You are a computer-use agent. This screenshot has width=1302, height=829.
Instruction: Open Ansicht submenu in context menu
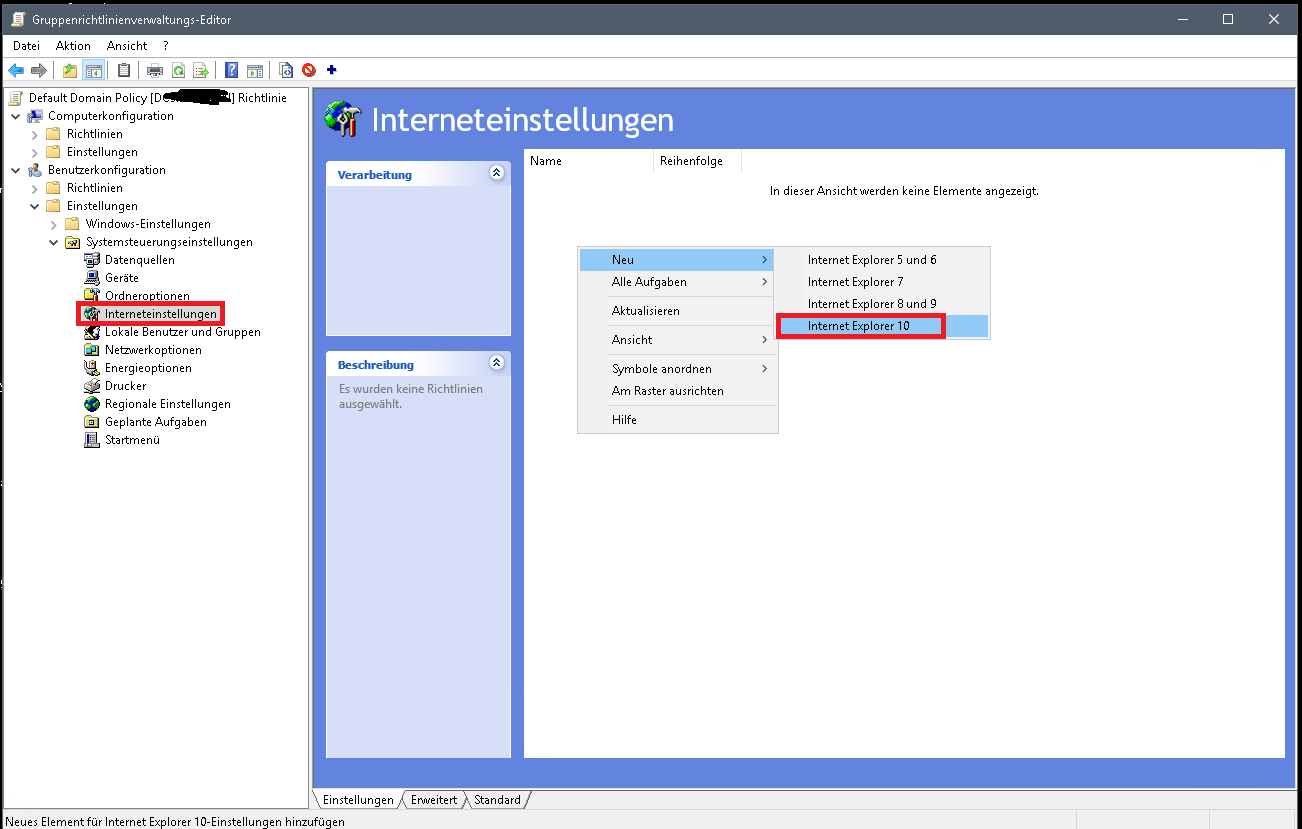point(678,340)
